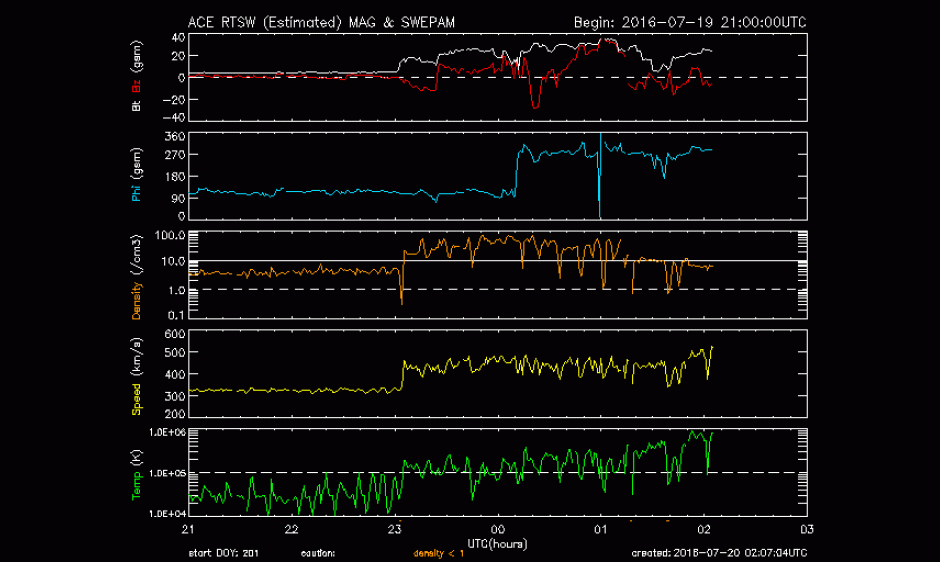Click the UTC(hours) x-axis label
Screen dimensions: 940x562
(x=496, y=541)
